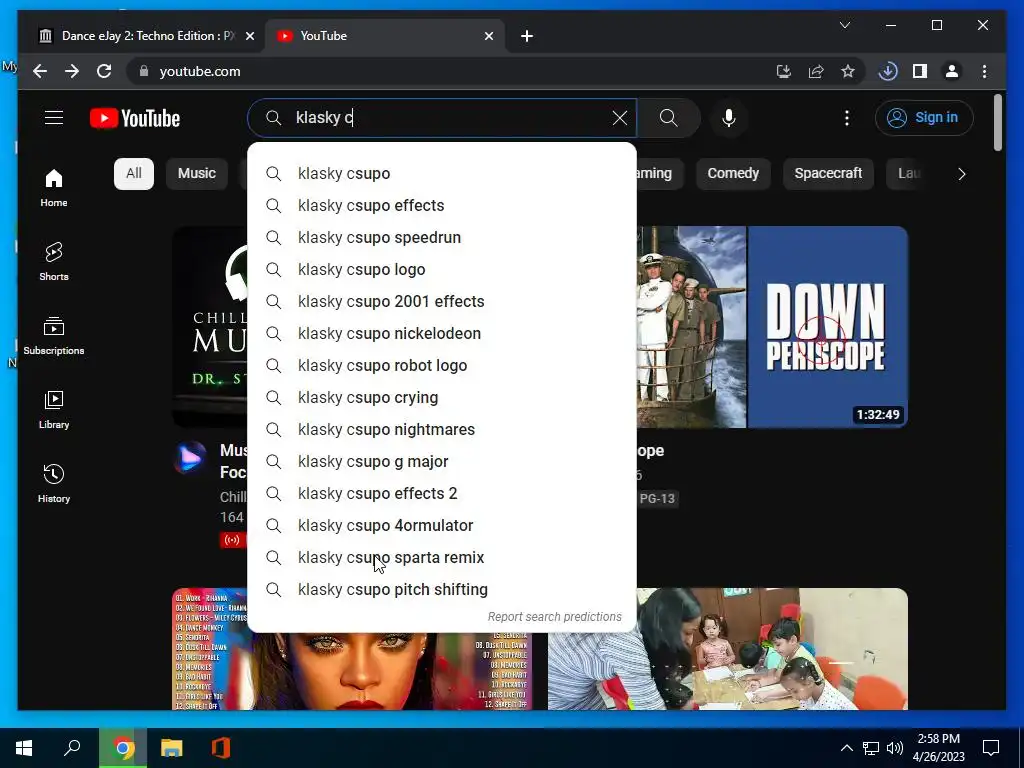Viewport: 1024px width, 768px height.
Task: Open YouTube settings three-dot menu
Action: tap(846, 118)
